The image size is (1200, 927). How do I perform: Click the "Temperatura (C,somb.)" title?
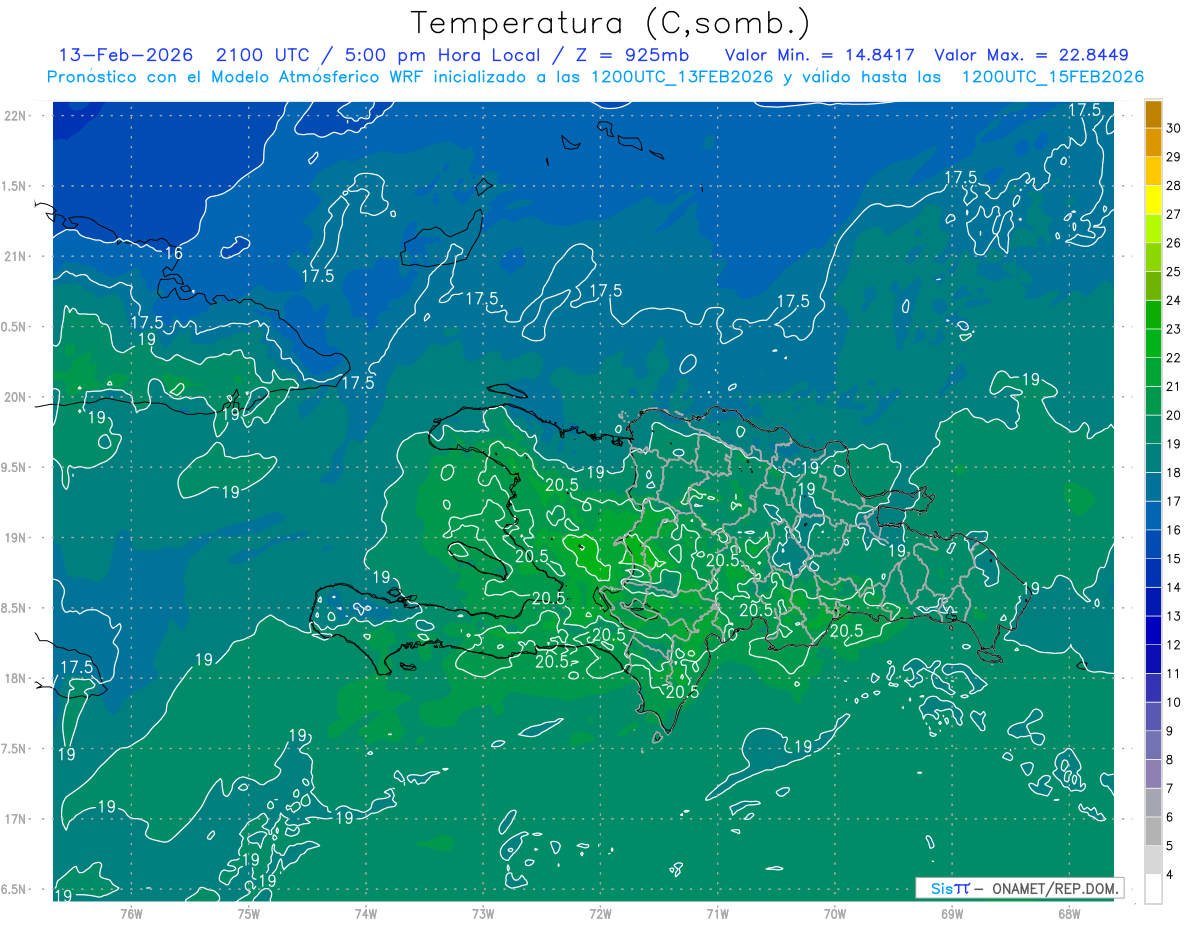point(611,22)
